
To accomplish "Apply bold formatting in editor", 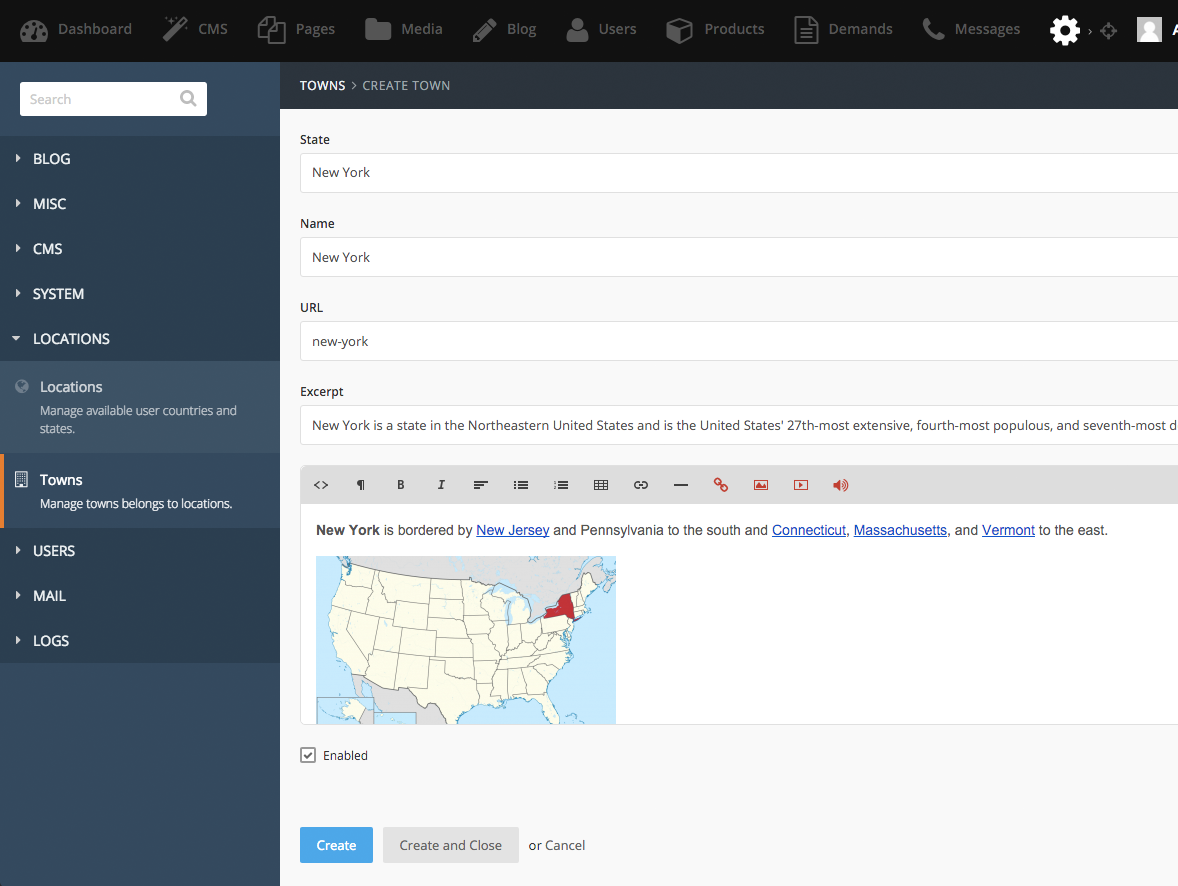I will [x=400, y=485].
